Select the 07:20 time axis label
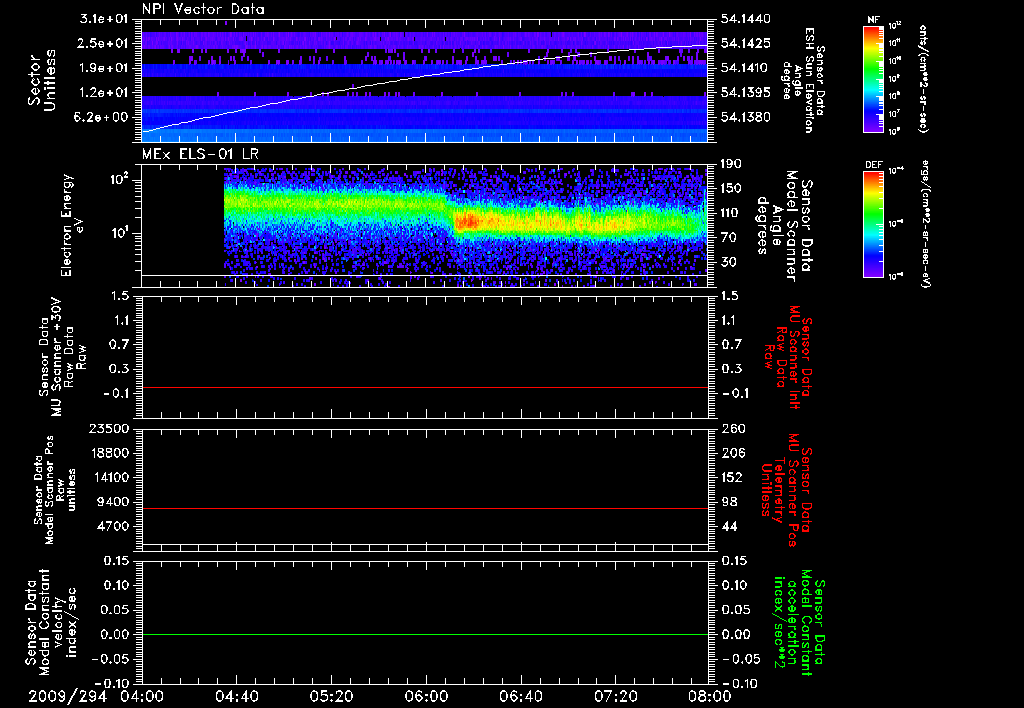The image size is (1024, 708). 614,695
